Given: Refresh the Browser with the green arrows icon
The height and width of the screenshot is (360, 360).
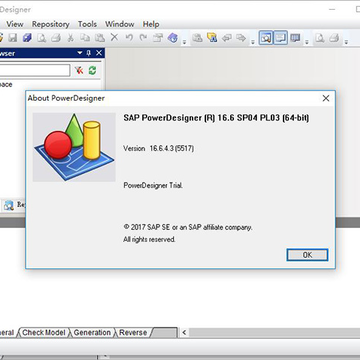Looking at the screenshot, I should (92, 70).
